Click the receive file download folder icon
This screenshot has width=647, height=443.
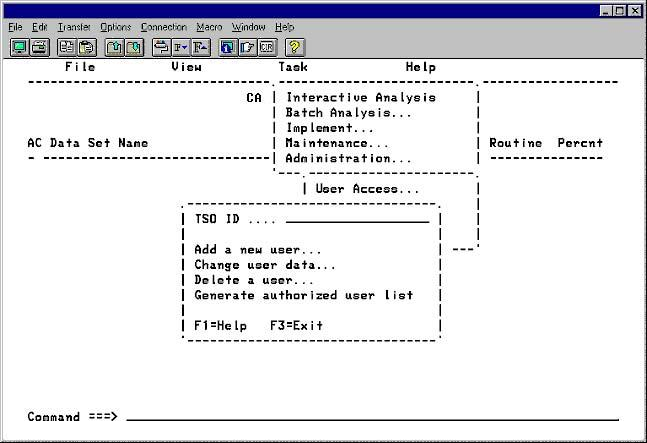(x=134, y=47)
